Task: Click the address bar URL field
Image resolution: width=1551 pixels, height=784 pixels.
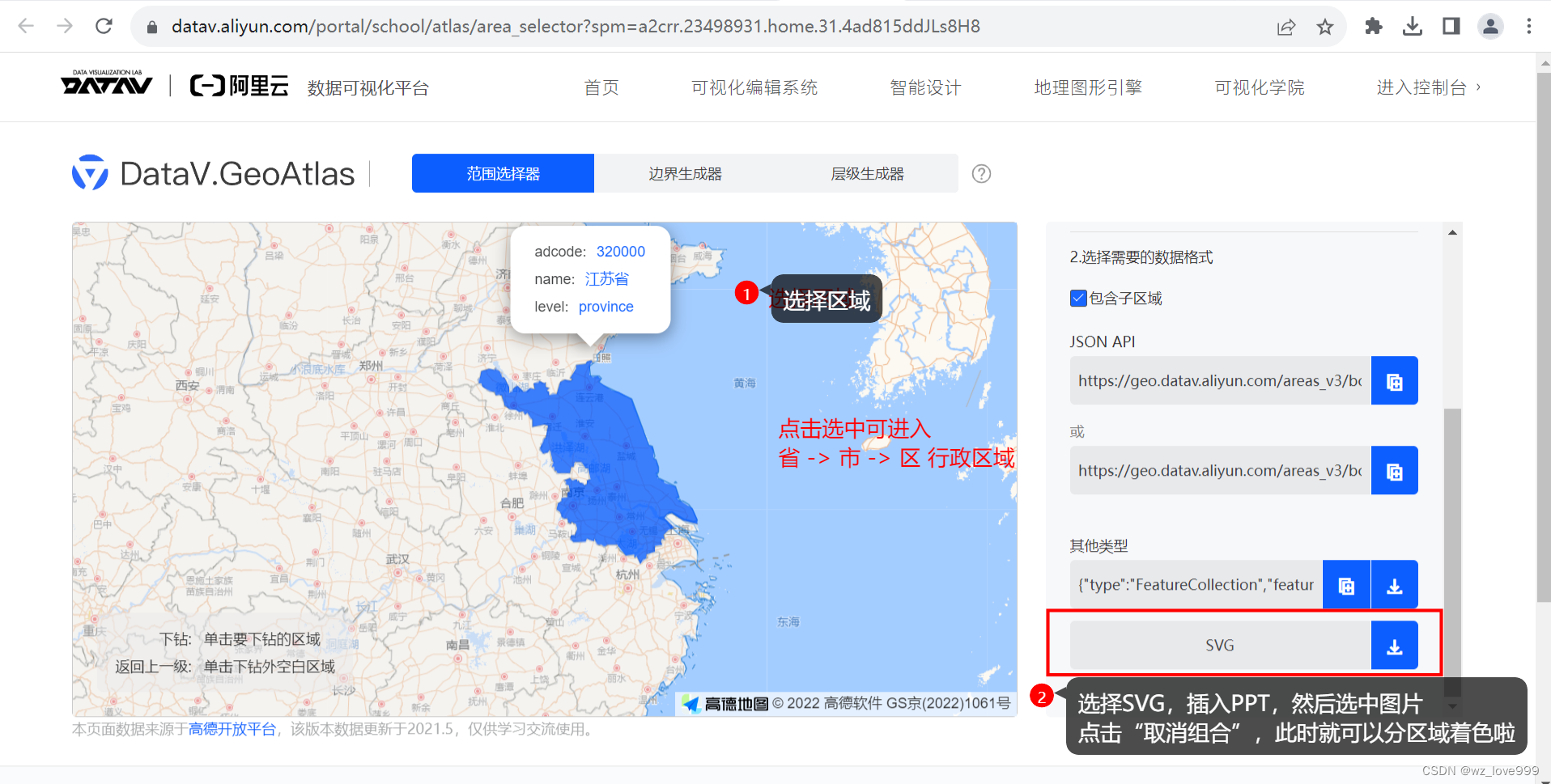Action: [x=576, y=27]
